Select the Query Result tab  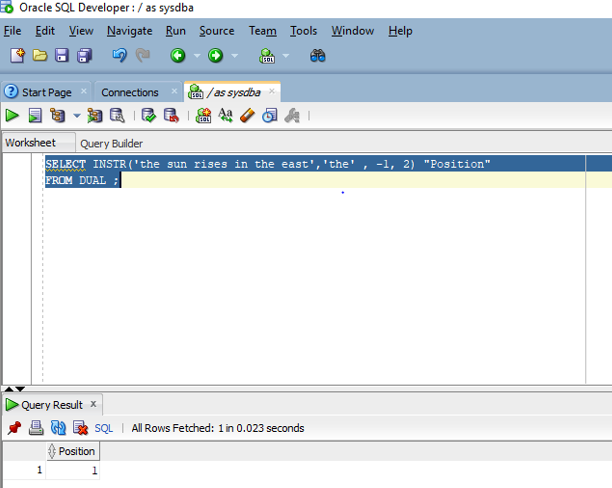point(52,405)
